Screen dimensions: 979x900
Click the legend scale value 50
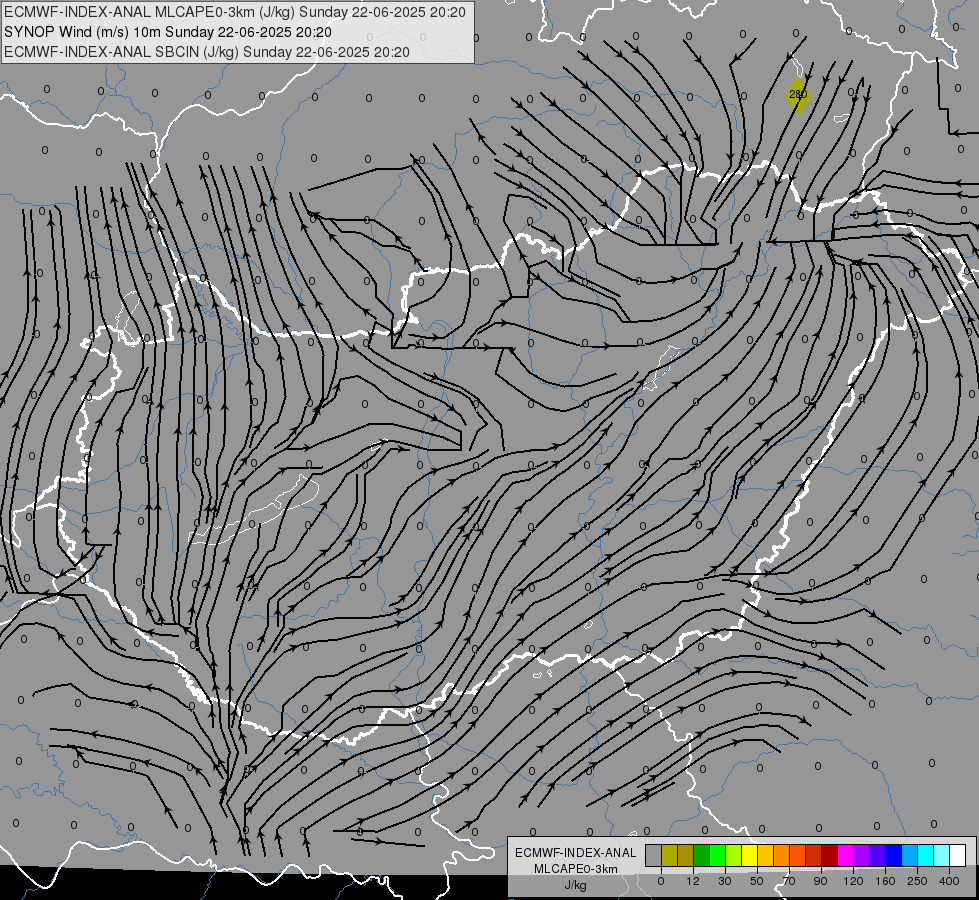click(757, 881)
